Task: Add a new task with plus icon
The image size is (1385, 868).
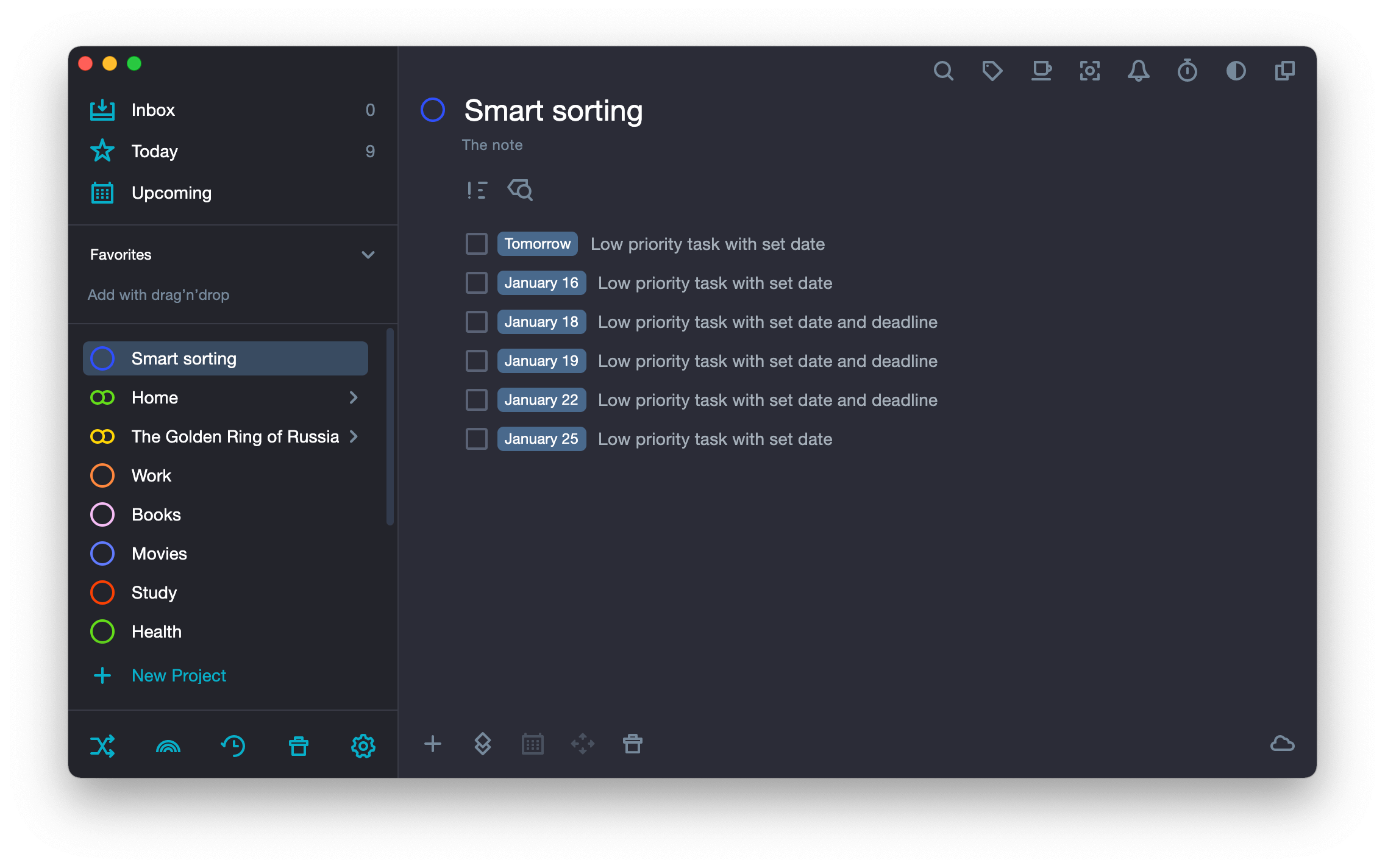Action: [432, 744]
